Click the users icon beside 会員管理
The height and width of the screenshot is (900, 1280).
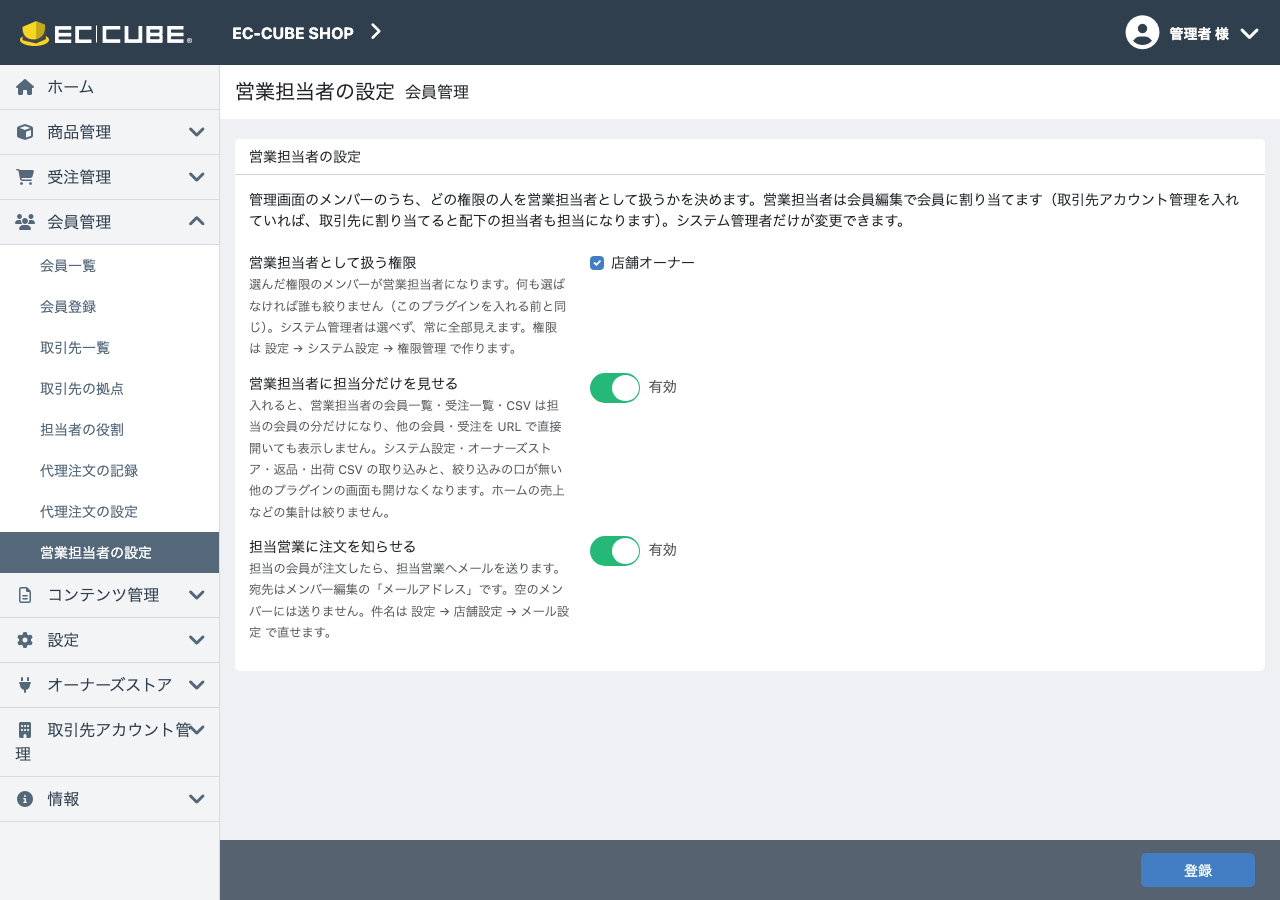coord(25,222)
